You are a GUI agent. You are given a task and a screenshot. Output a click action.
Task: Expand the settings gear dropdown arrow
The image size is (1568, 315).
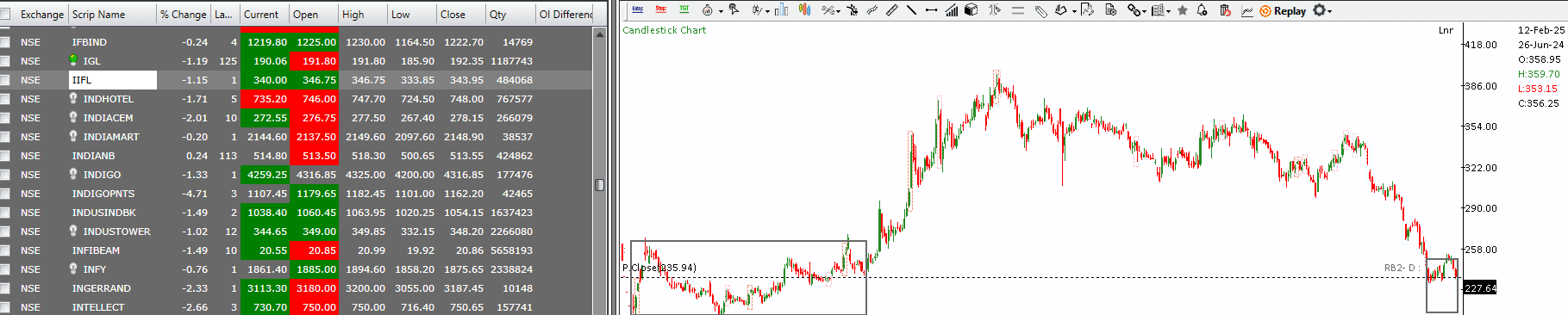(x=1329, y=11)
